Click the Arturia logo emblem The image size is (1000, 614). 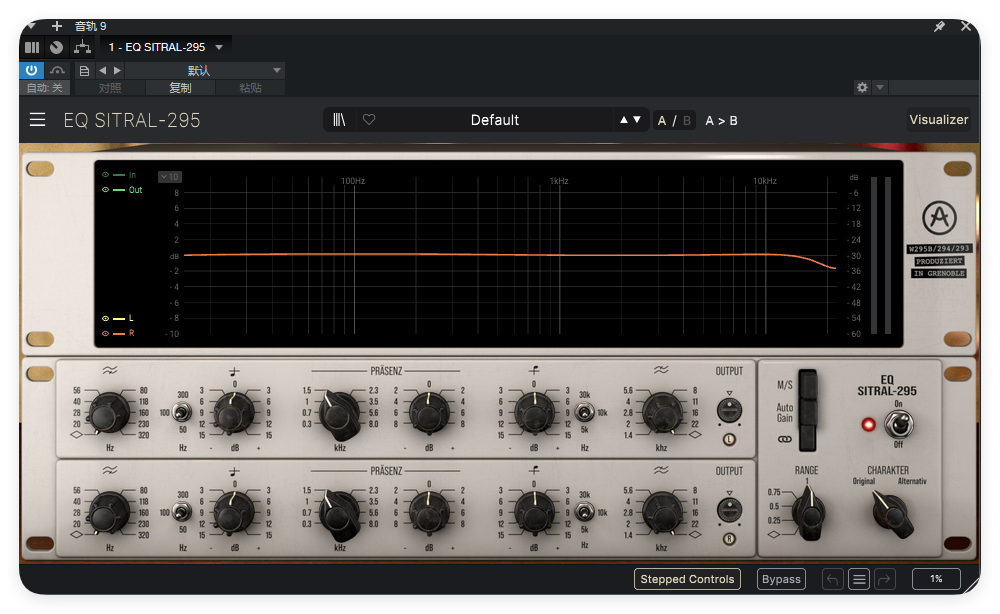pyautogui.click(x=939, y=217)
